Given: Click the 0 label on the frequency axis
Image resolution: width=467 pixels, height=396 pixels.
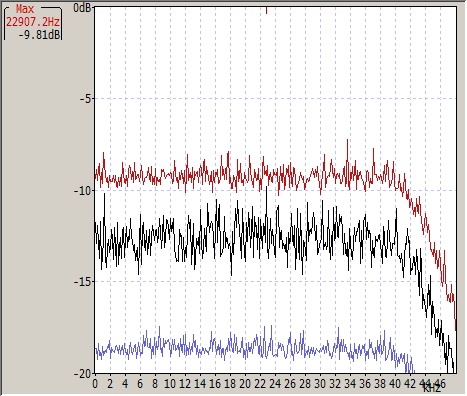Looking at the screenshot, I should tap(95, 384).
